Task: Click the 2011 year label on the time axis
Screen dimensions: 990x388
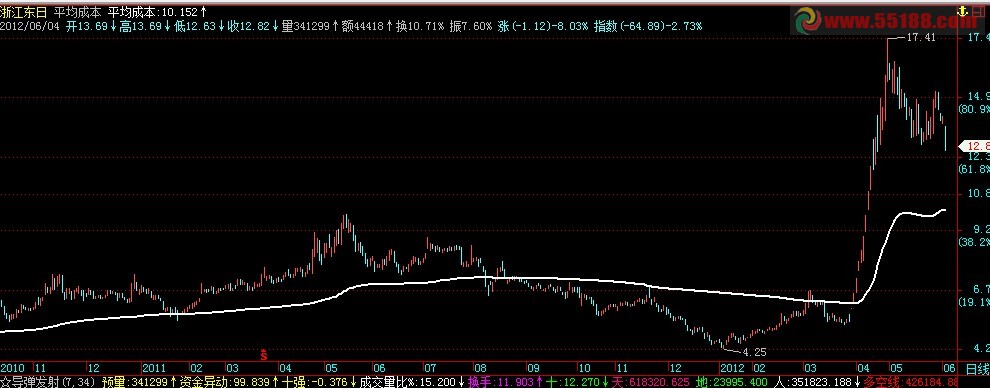Action: [x=153, y=367]
